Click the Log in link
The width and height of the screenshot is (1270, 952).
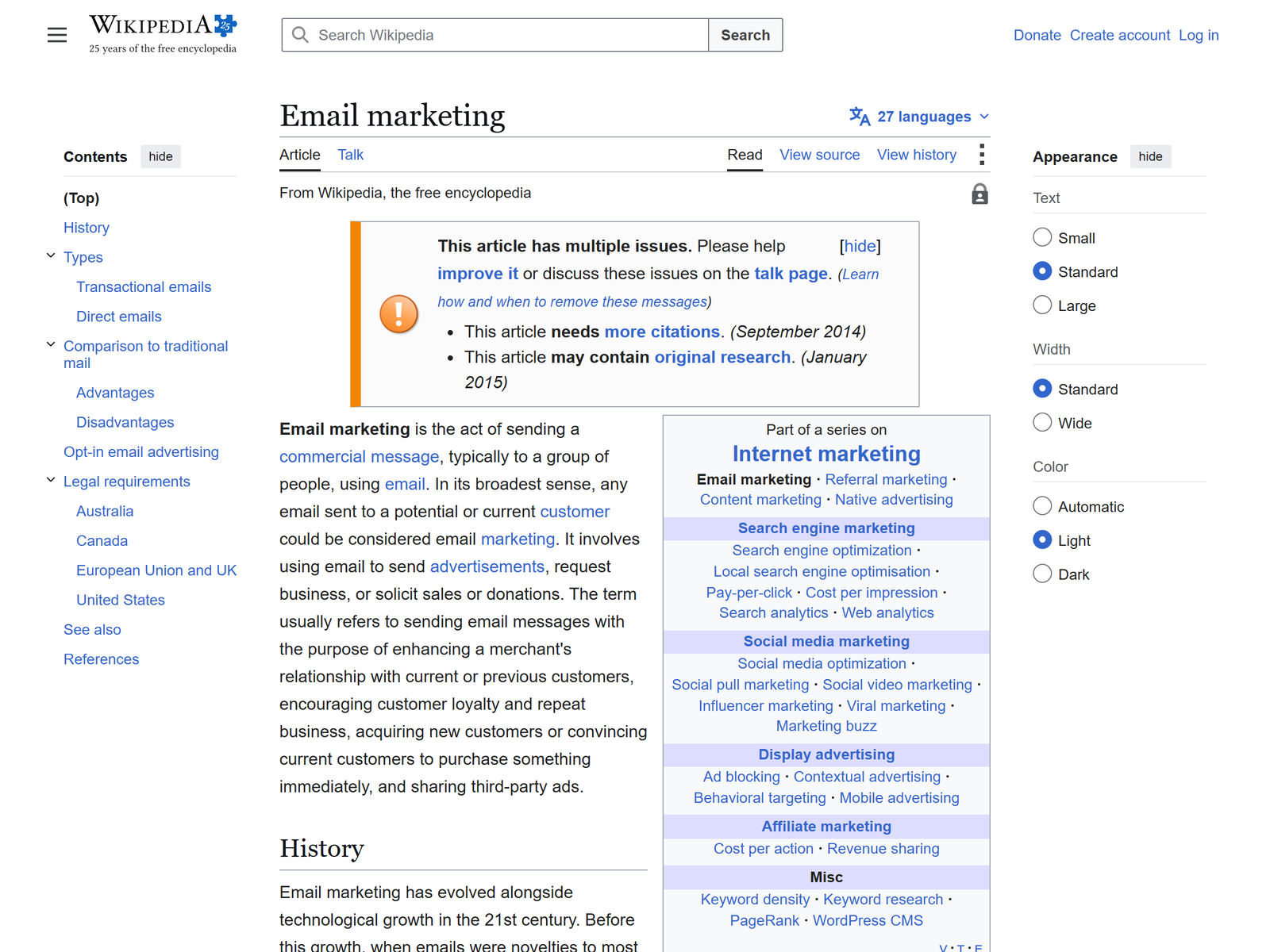[1199, 35]
